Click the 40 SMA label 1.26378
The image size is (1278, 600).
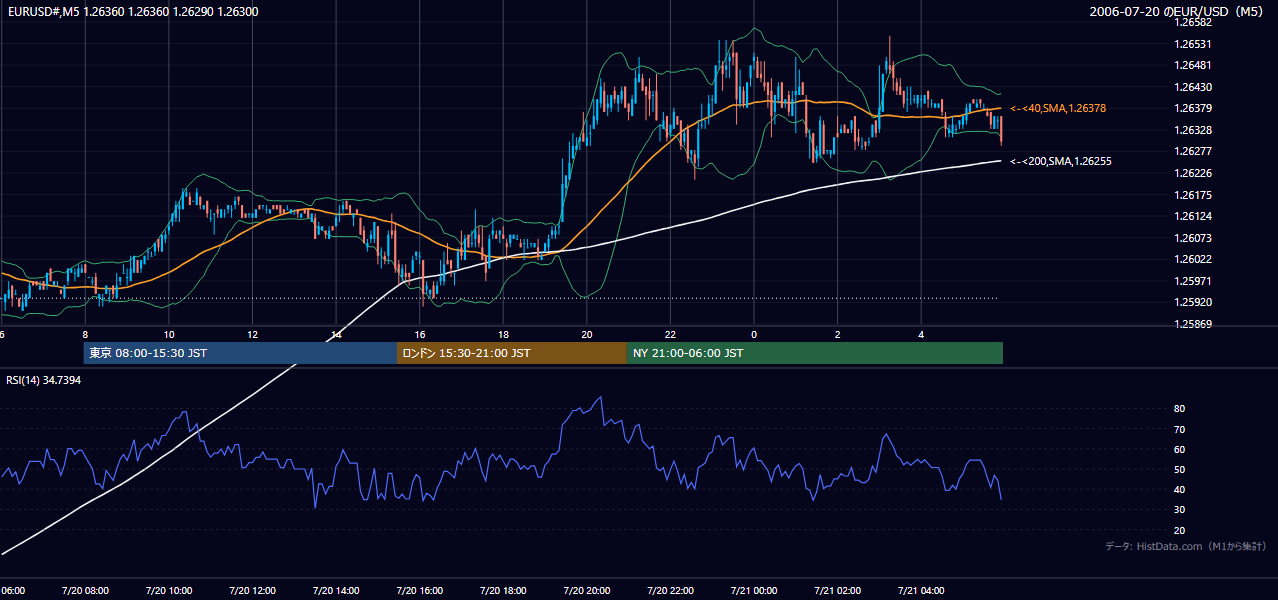coord(1058,108)
